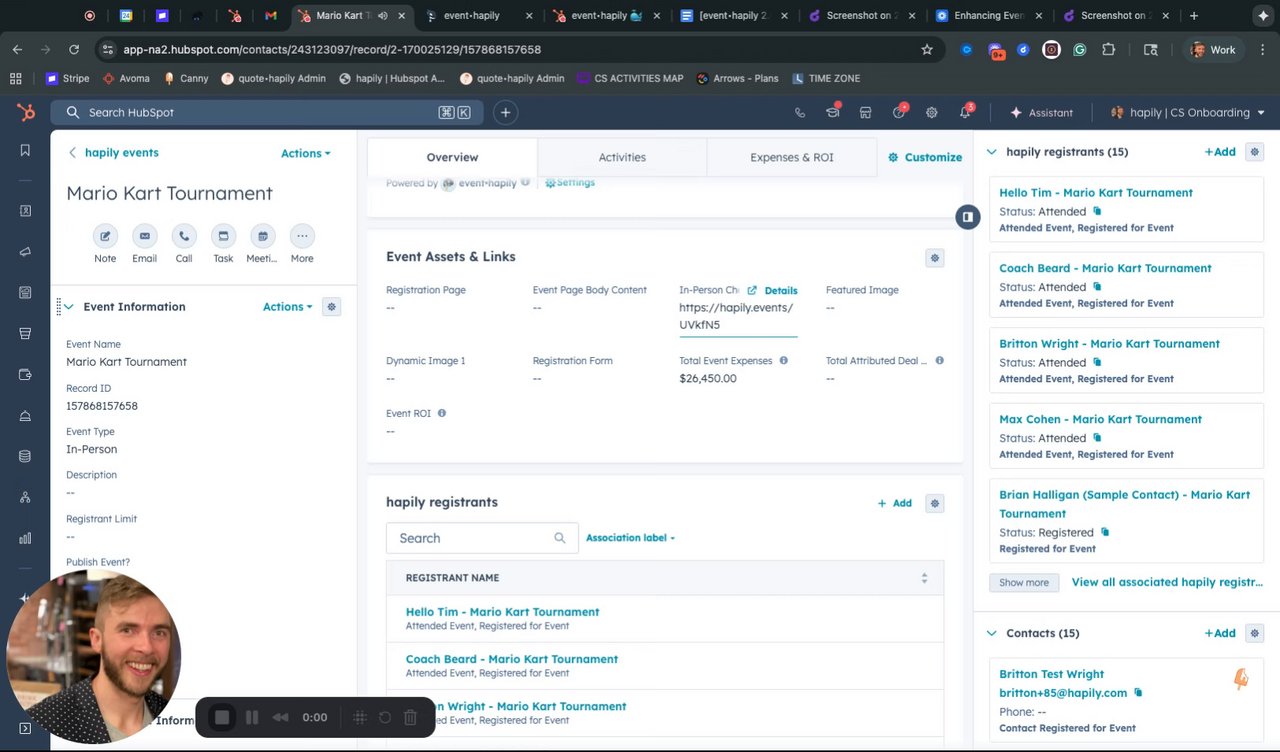Viewport: 1280px width, 752px height.
Task: Schedule a Meeting from the record
Action: (x=262, y=236)
